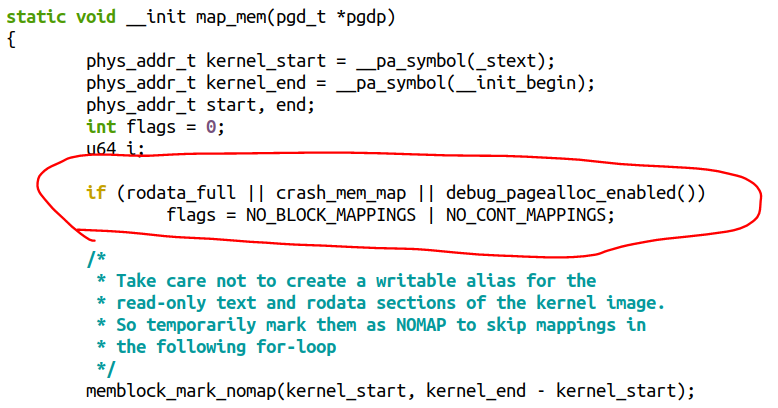The width and height of the screenshot is (778, 408).
Task: Click the comment opener /*
Action: pos(96,259)
